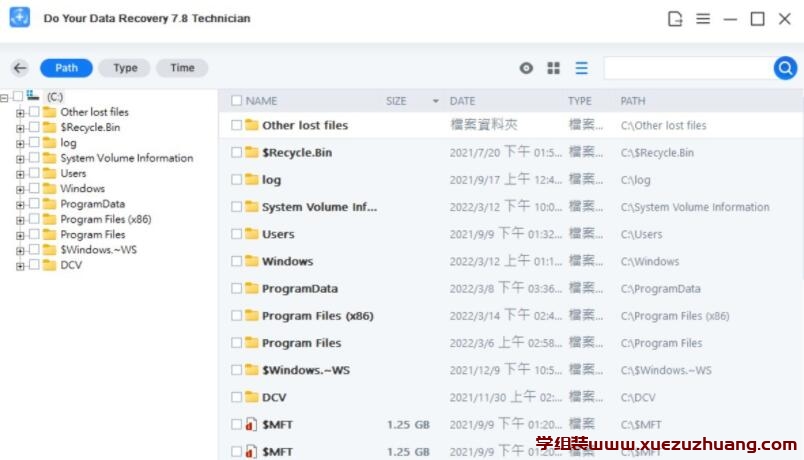Screen dimensions: 804x460
Task: Click the first $MFT file icon
Action: (251, 425)
